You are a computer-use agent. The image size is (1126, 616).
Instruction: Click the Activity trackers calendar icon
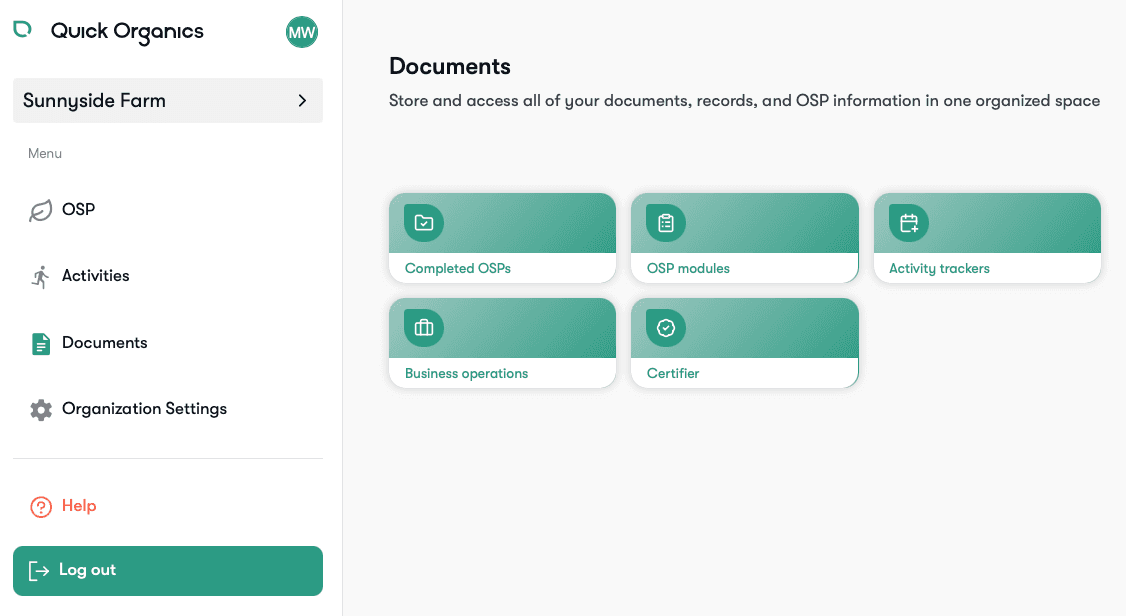coord(907,222)
